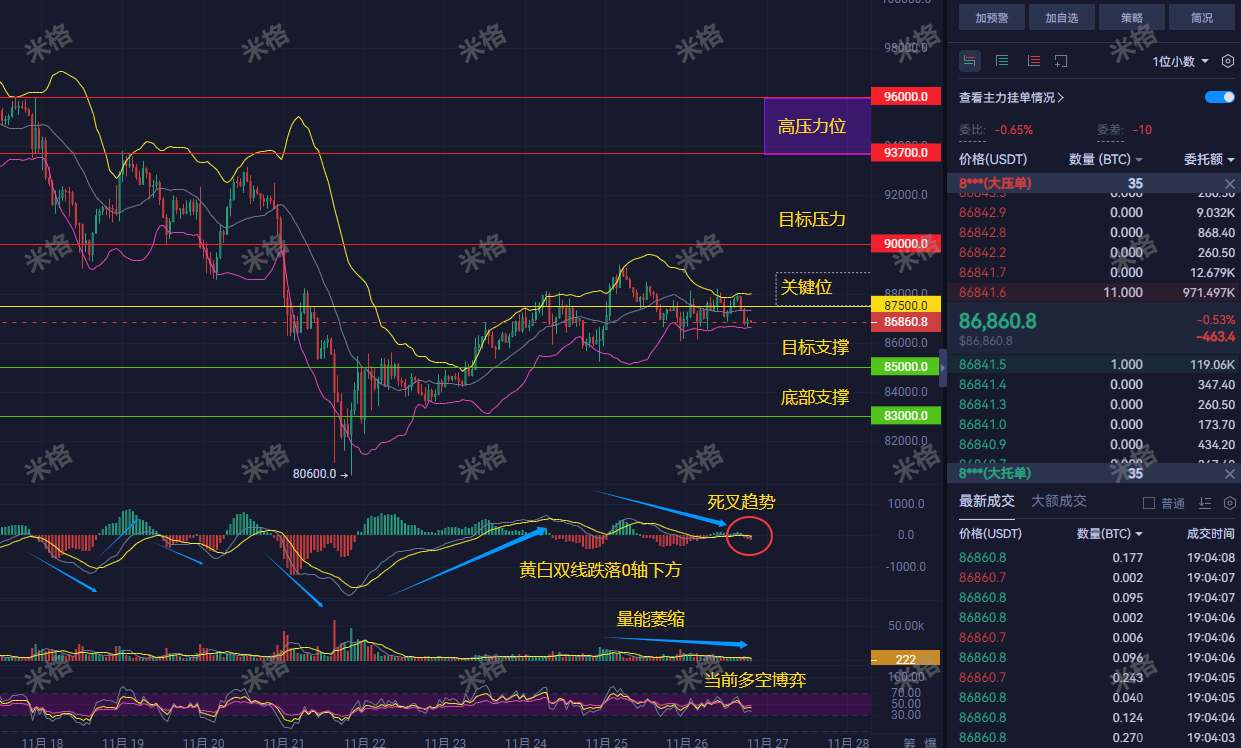Open trade list settings hexagon icon
The height and width of the screenshot is (748, 1241).
[1228, 502]
